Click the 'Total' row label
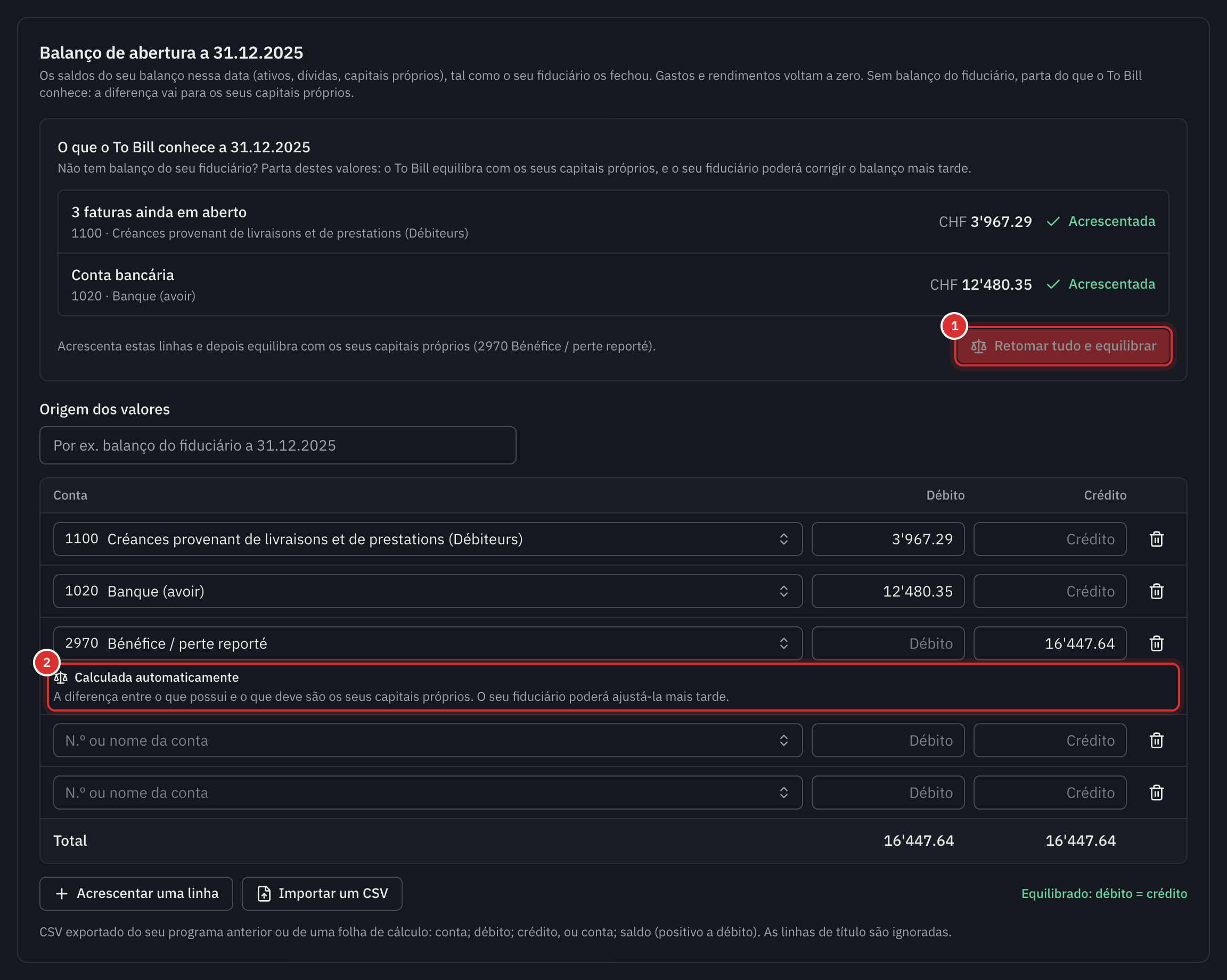 70,840
